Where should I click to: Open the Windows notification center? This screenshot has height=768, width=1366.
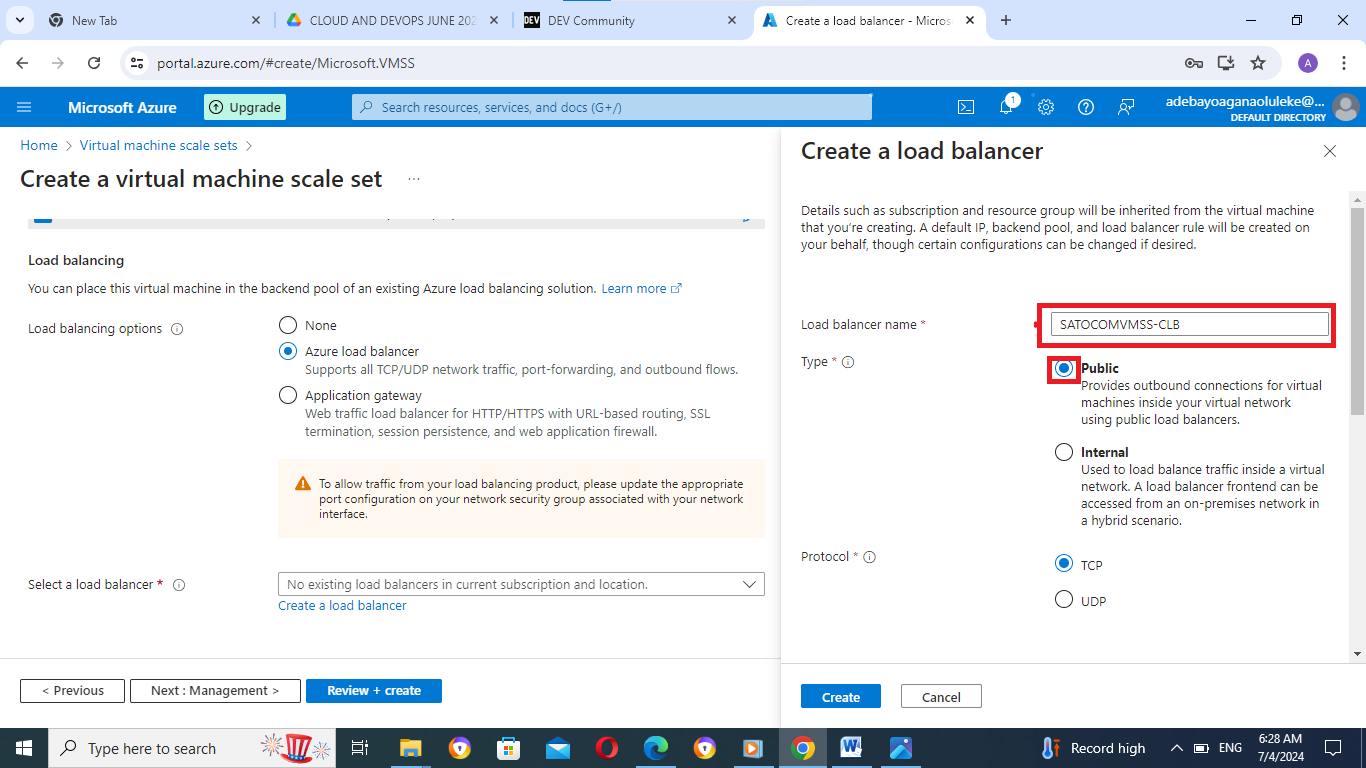[x=1333, y=748]
